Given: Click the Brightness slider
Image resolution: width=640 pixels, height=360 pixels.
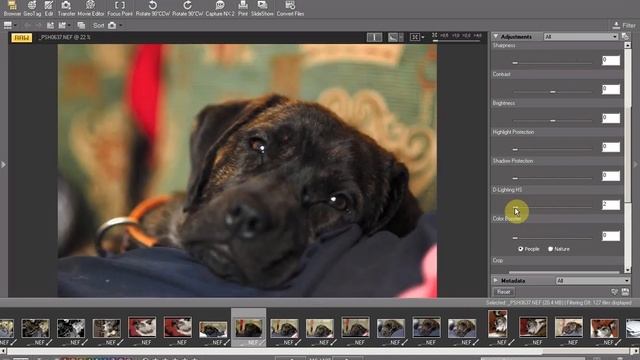Looking at the screenshot, I should pyautogui.click(x=553, y=121).
